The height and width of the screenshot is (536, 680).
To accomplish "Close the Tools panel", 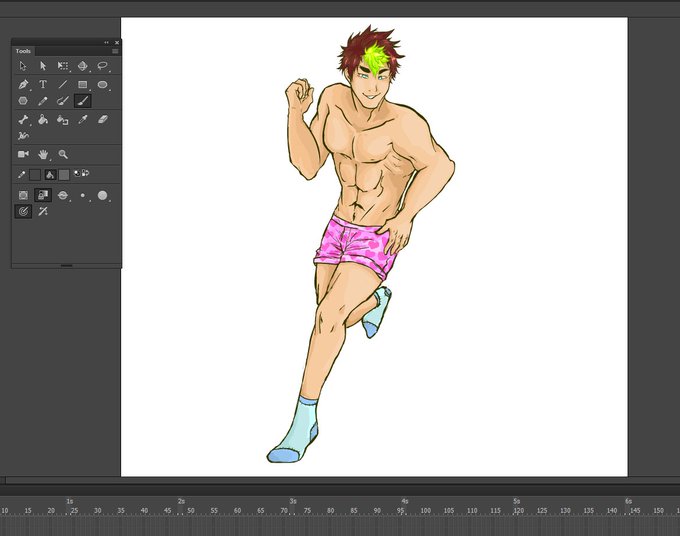I will point(117,42).
